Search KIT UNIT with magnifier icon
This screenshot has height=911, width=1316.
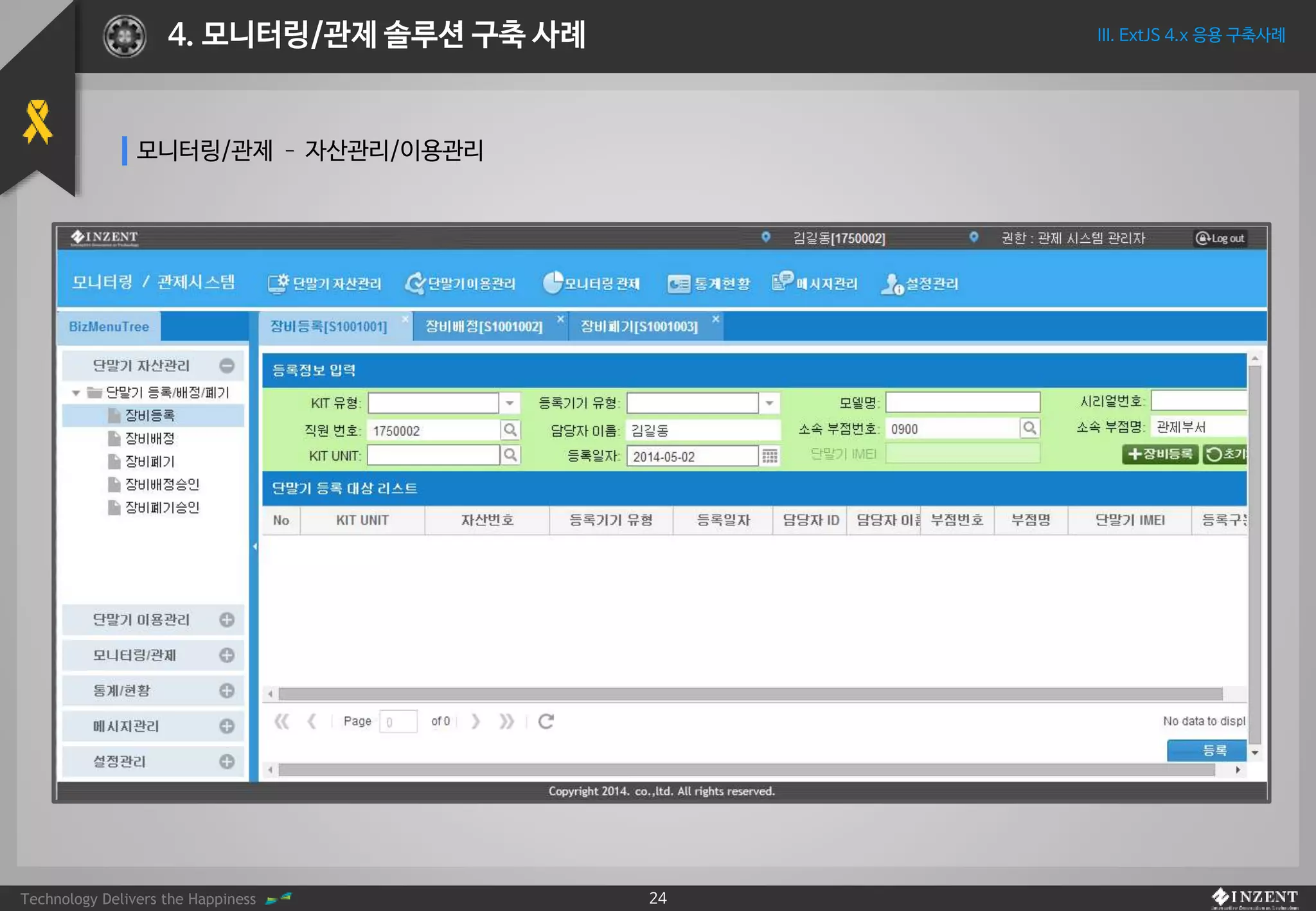coord(510,455)
